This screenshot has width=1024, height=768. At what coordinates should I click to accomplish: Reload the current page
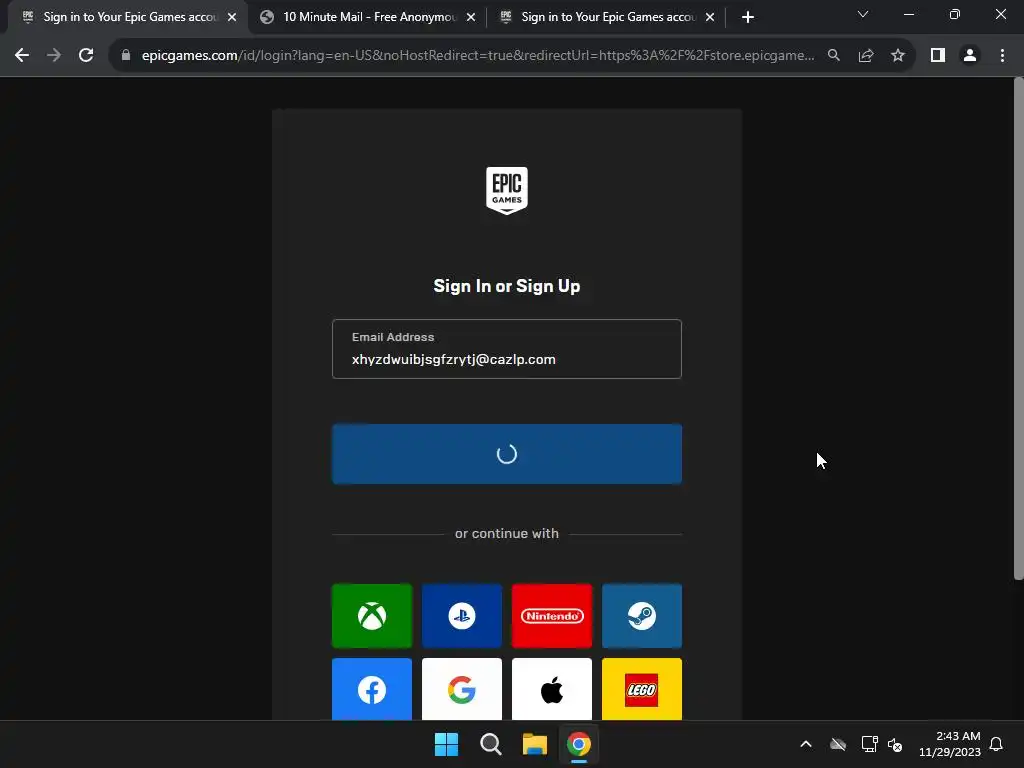86,56
